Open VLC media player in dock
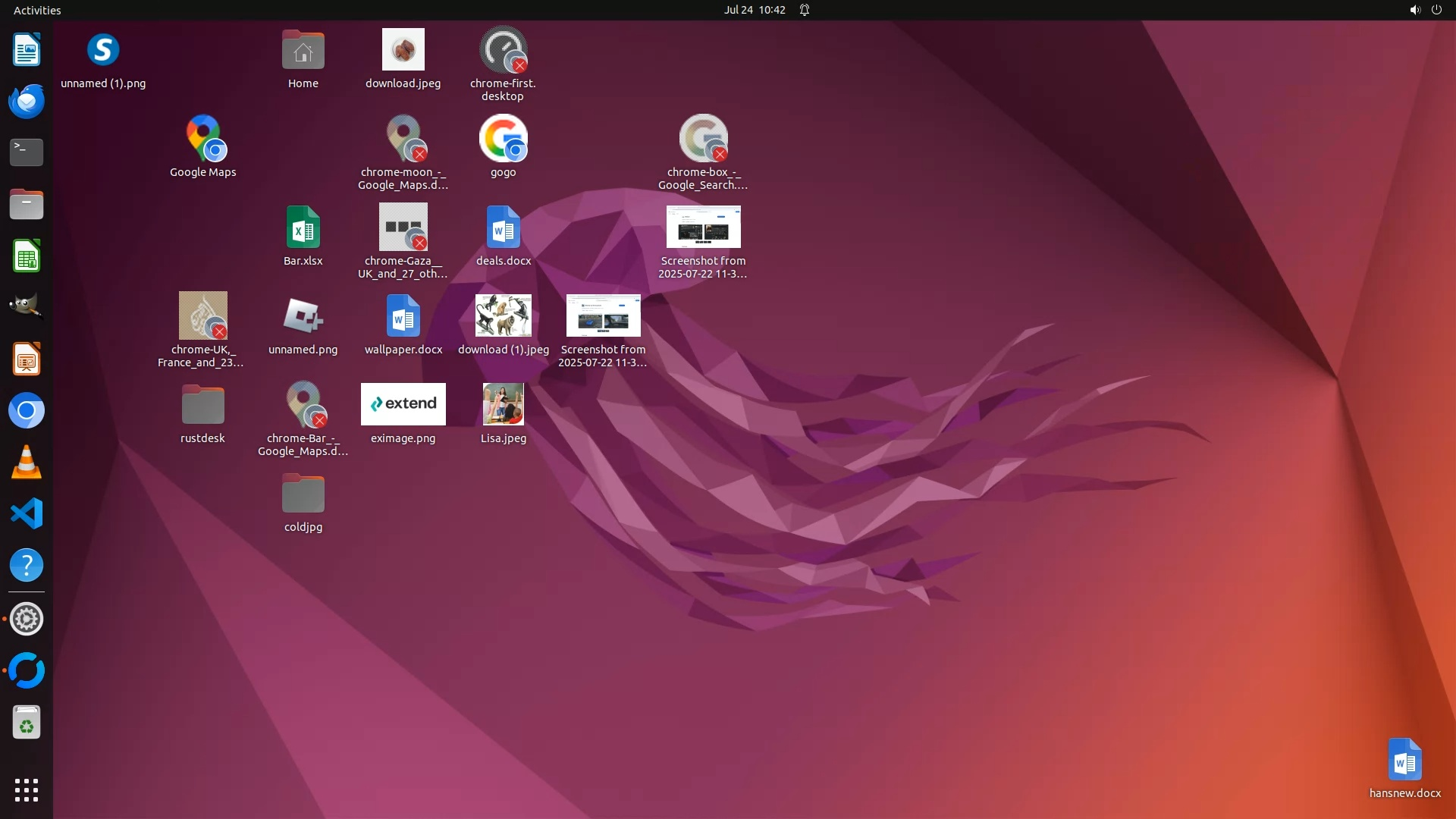Image resolution: width=1456 pixels, height=819 pixels. 27,462
